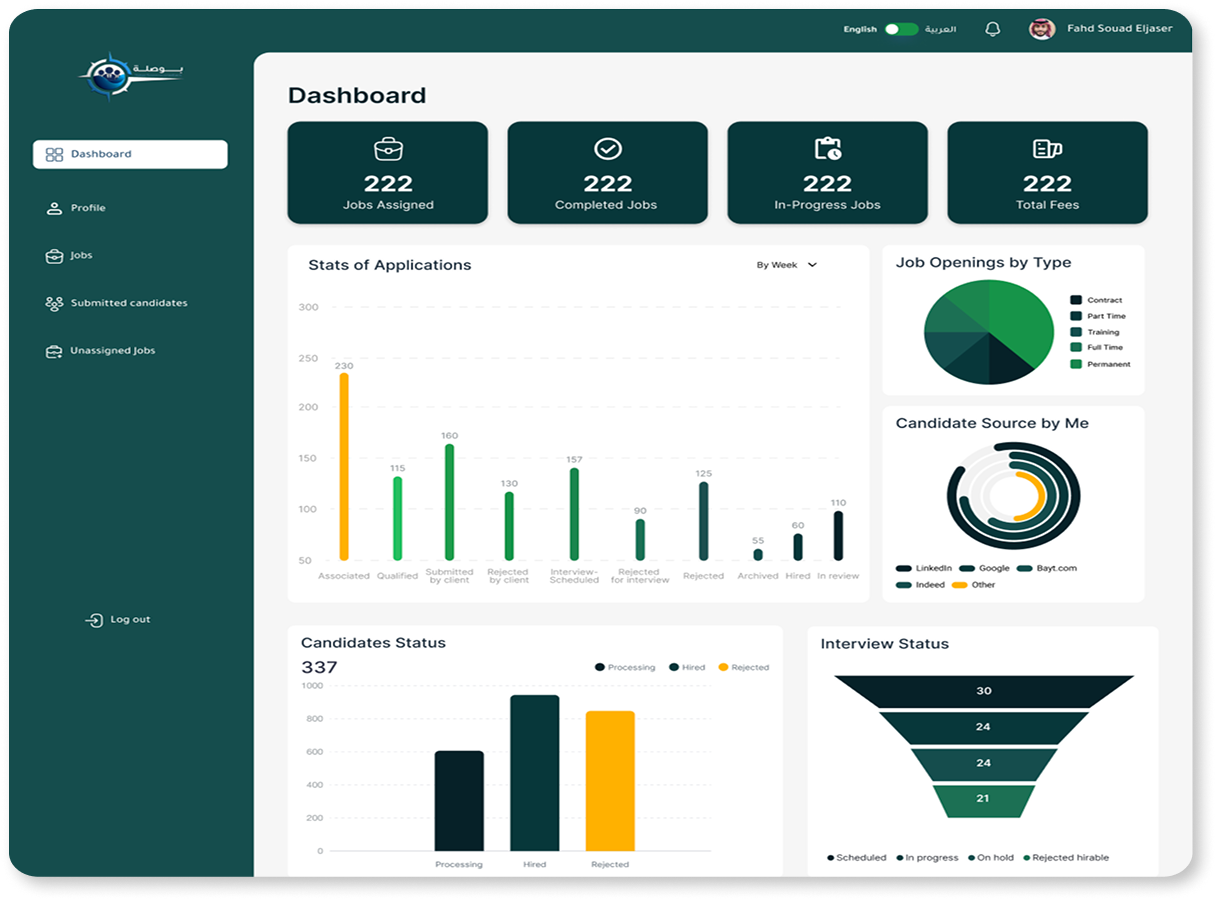The width and height of the screenshot is (1217, 901).
Task: Toggle LinkedIn in Candidate Source legend
Action: coord(924,568)
